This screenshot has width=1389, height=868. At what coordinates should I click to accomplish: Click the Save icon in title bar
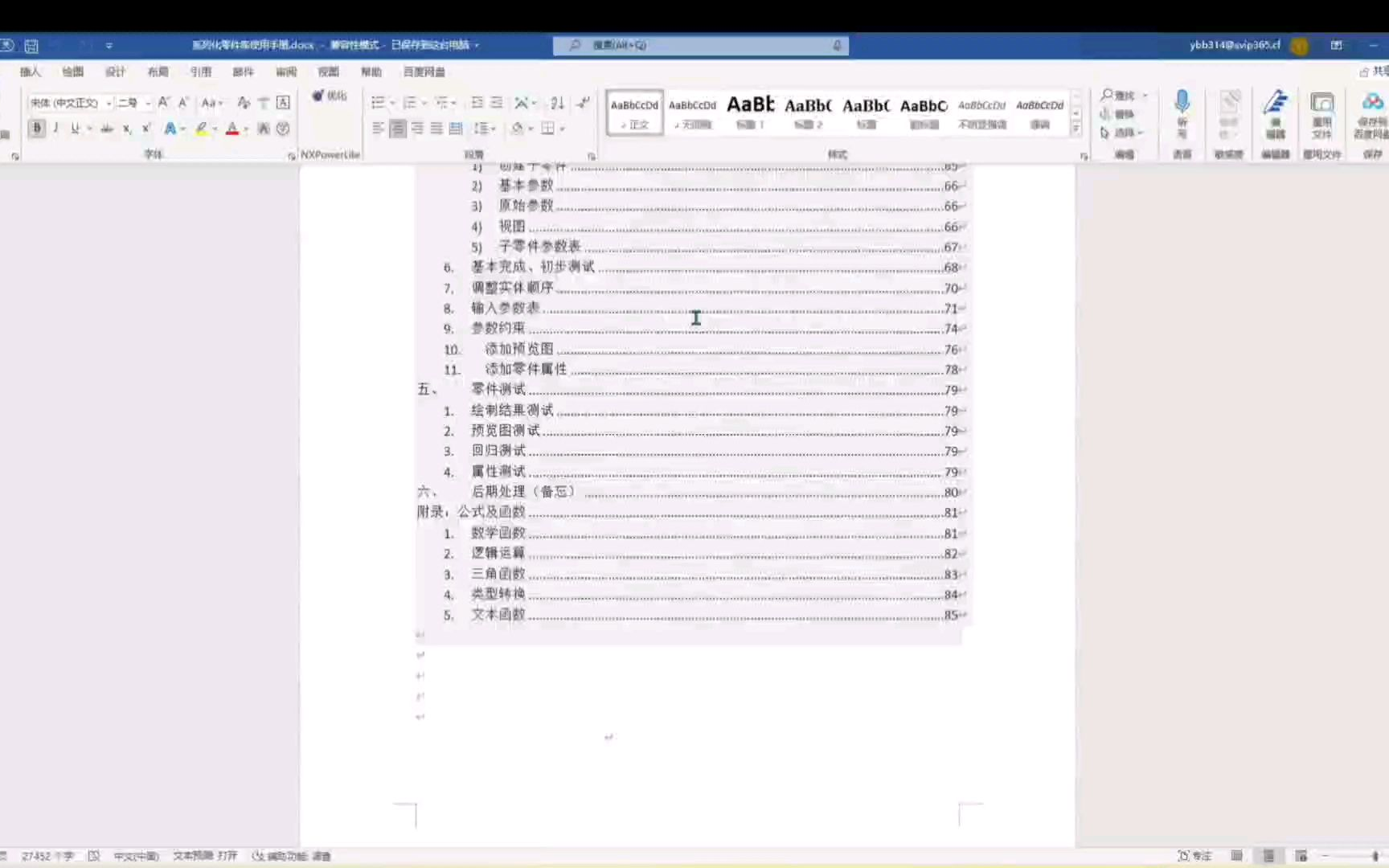coord(31,46)
